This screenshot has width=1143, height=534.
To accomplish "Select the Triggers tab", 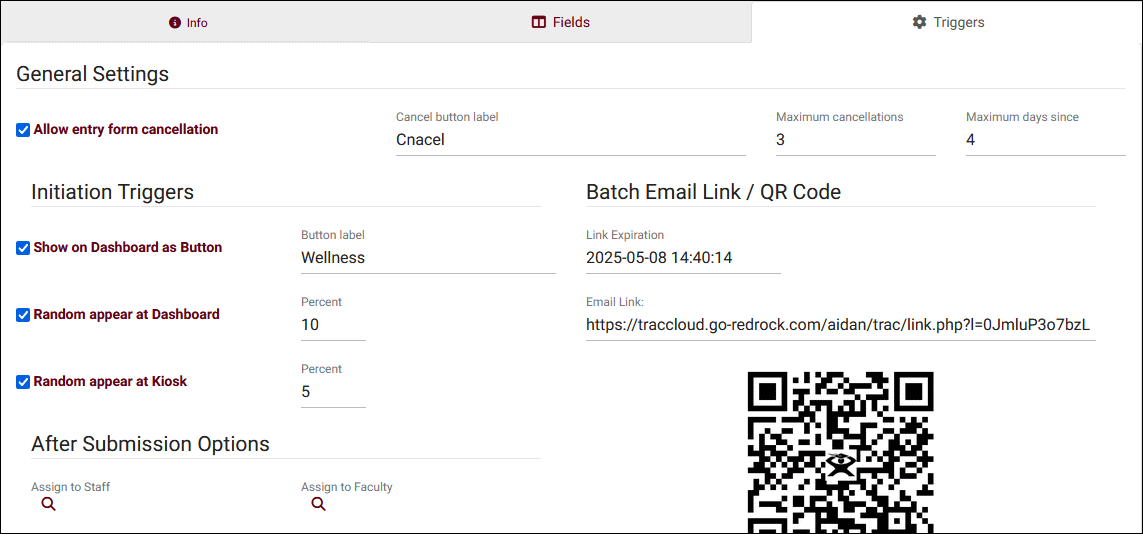I will (947, 22).
